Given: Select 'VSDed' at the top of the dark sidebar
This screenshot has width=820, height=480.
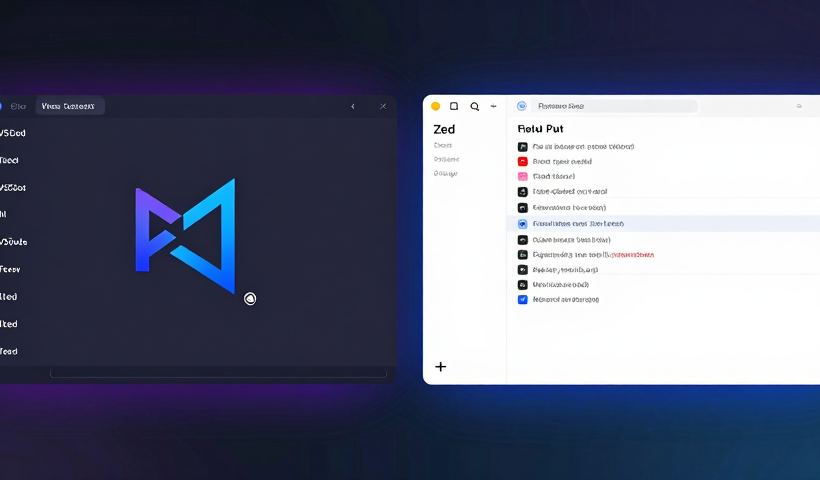Looking at the screenshot, I should (x=13, y=133).
